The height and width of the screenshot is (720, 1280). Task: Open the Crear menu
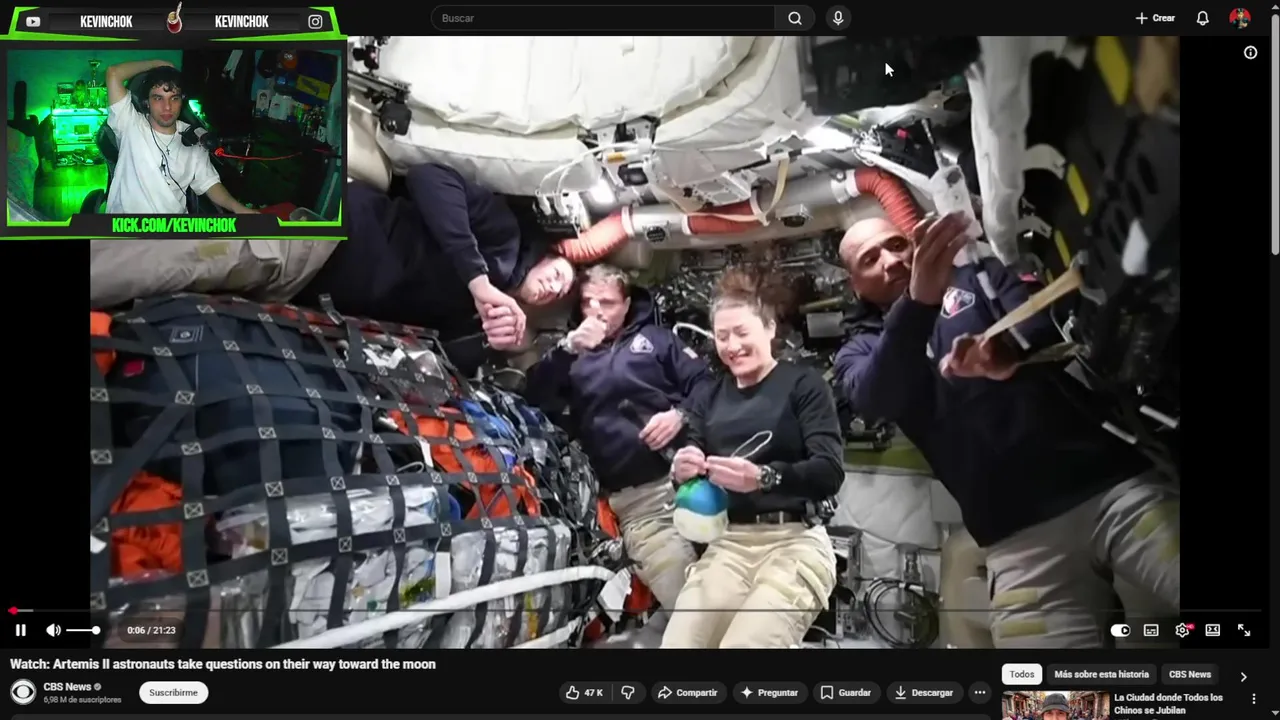[x=1155, y=18]
